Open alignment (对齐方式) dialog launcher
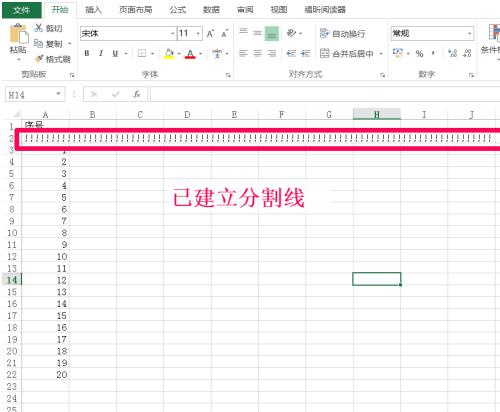The image size is (500, 412). click(383, 75)
